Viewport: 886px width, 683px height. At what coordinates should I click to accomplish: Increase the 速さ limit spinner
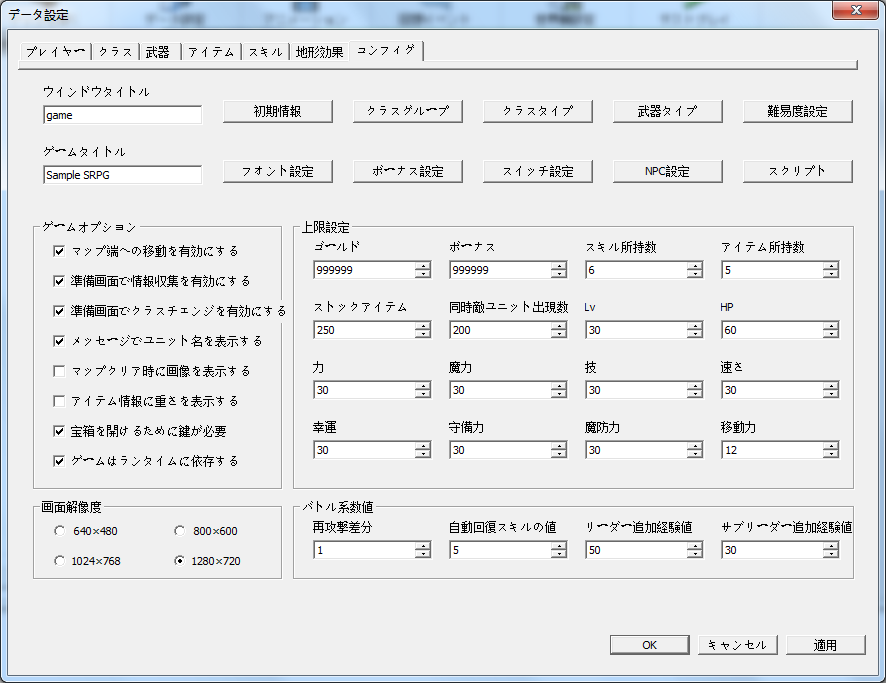coord(831,386)
